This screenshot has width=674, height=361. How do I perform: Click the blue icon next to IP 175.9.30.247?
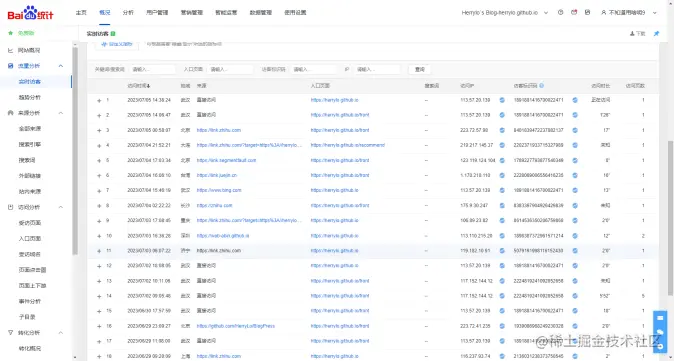click(502, 205)
